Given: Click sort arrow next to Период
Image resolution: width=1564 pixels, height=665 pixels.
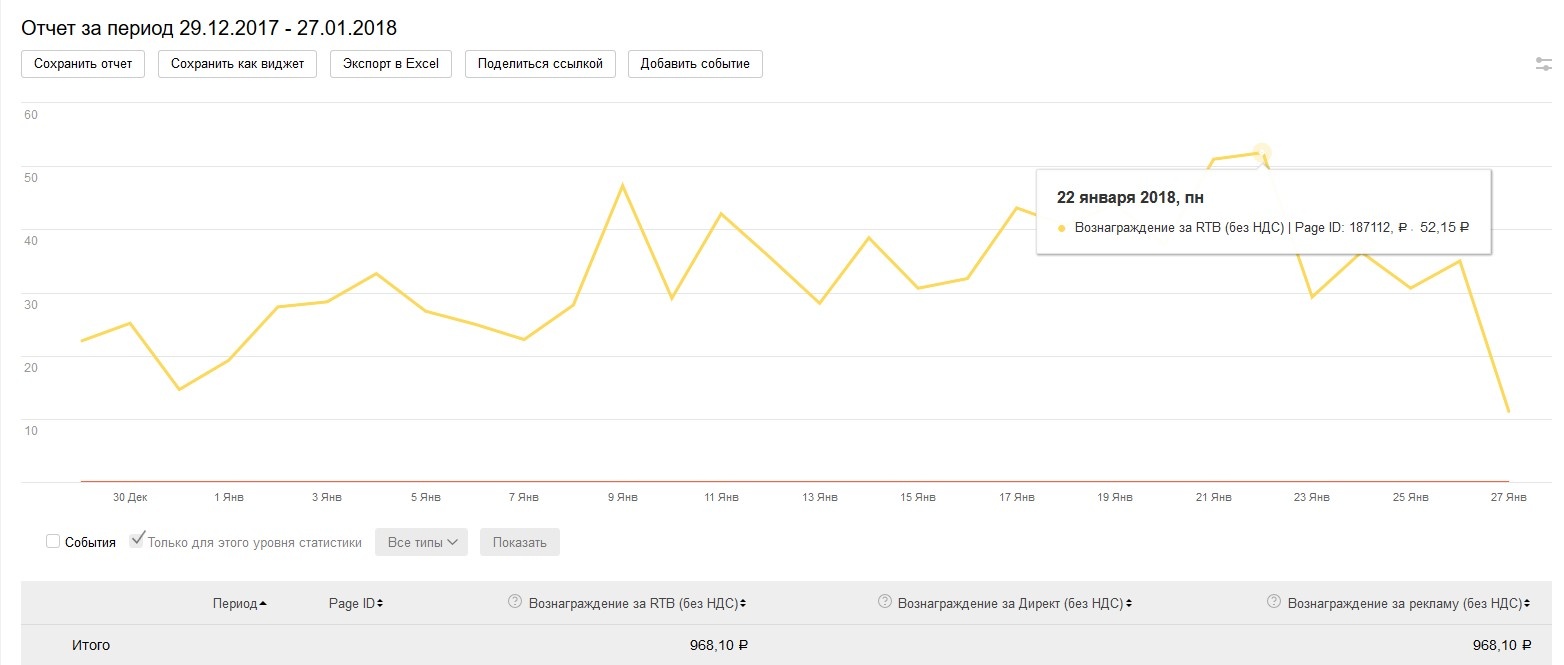Looking at the screenshot, I should pos(263,604).
